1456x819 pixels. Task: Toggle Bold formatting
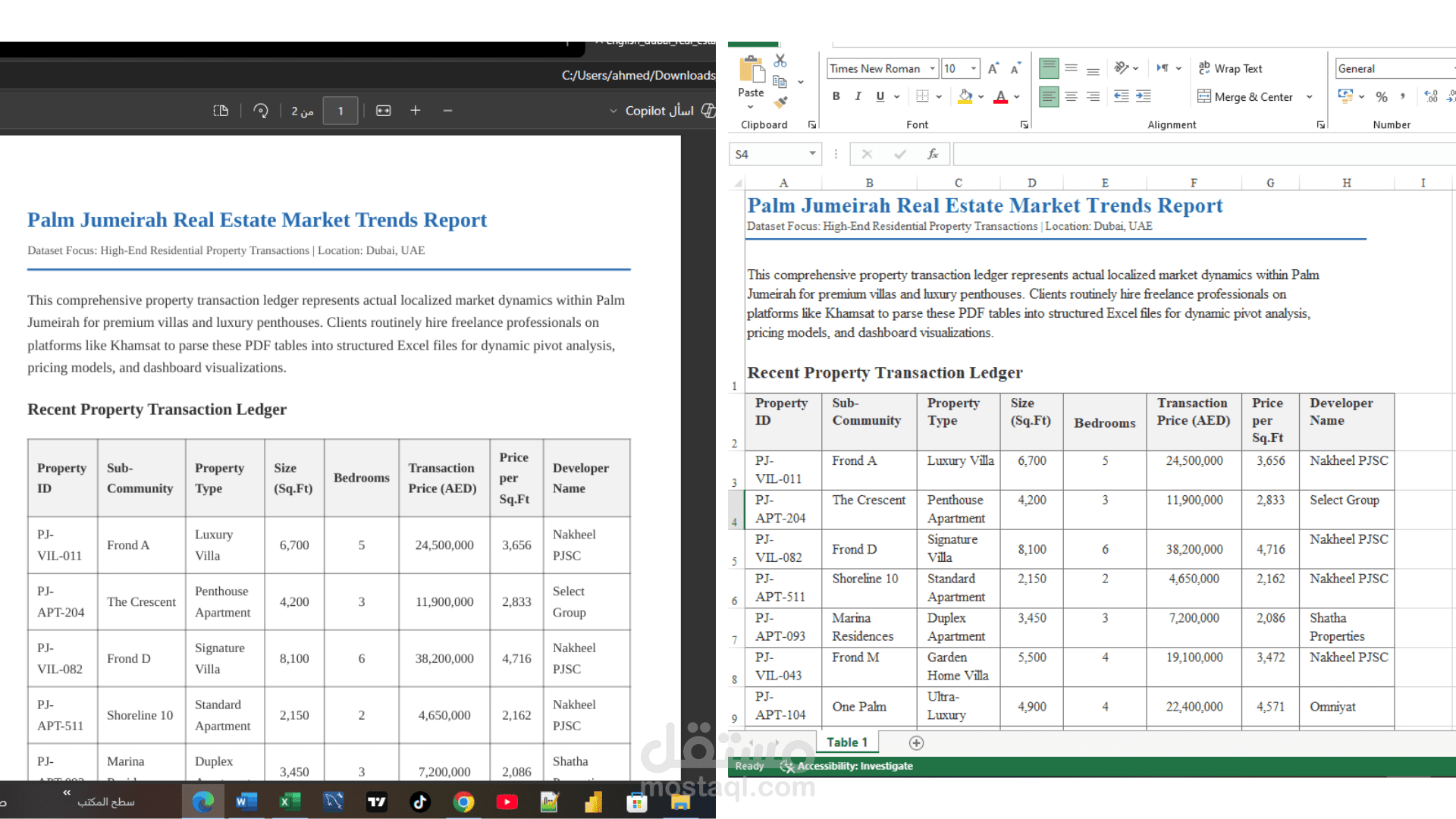pyautogui.click(x=836, y=96)
